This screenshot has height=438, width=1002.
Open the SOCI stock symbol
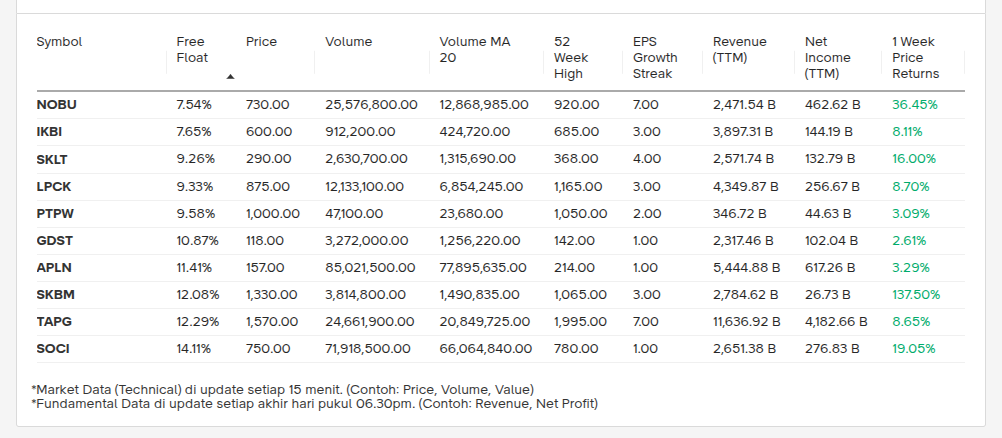pyautogui.click(x=53, y=348)
